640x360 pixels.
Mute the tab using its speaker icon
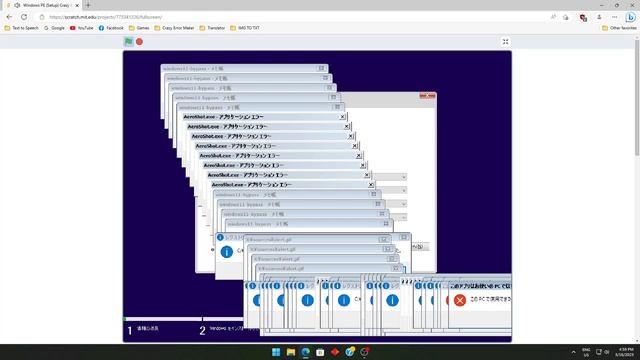[x=17, y=5]
